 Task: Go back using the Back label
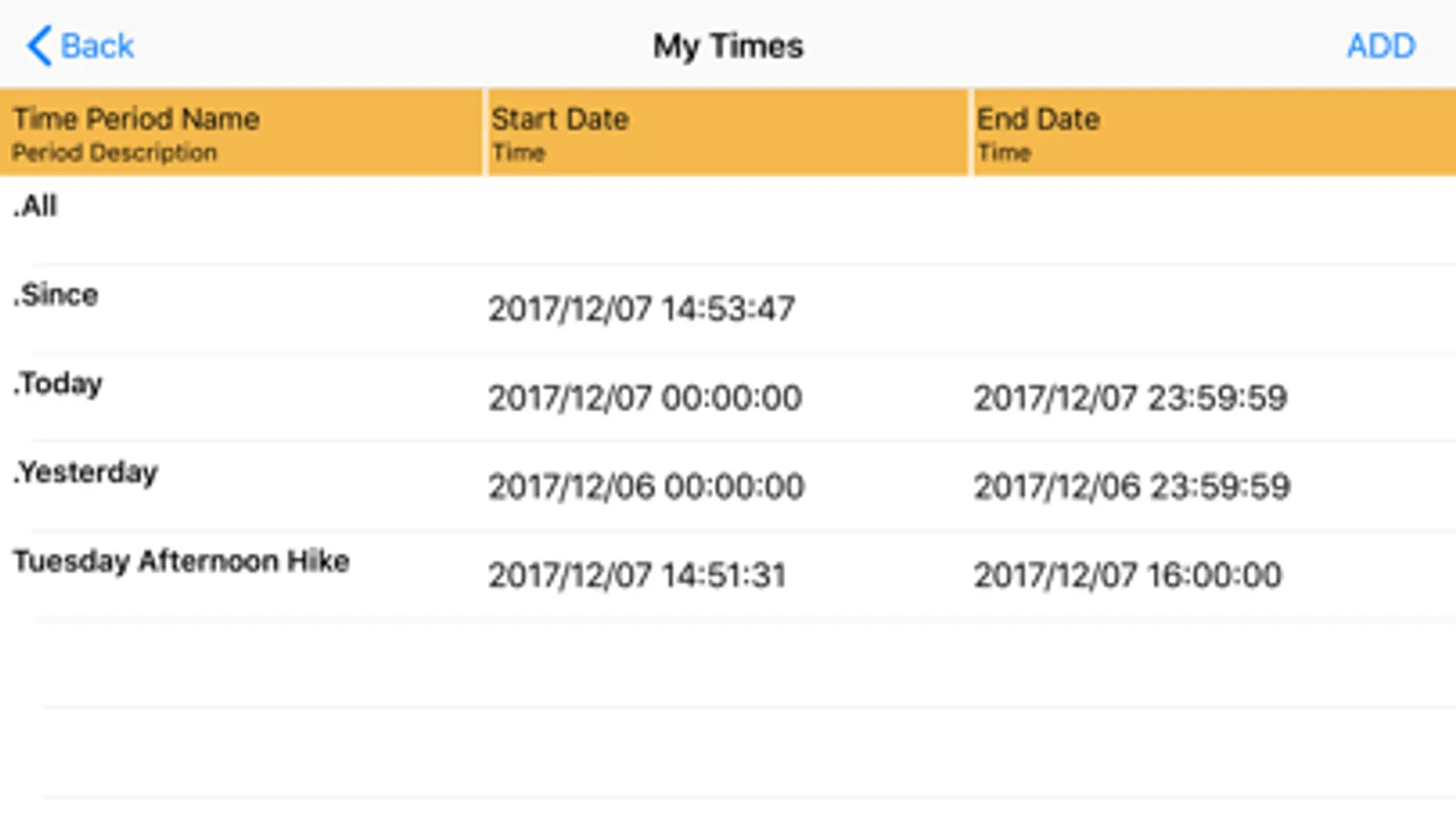tap(97, 46)
